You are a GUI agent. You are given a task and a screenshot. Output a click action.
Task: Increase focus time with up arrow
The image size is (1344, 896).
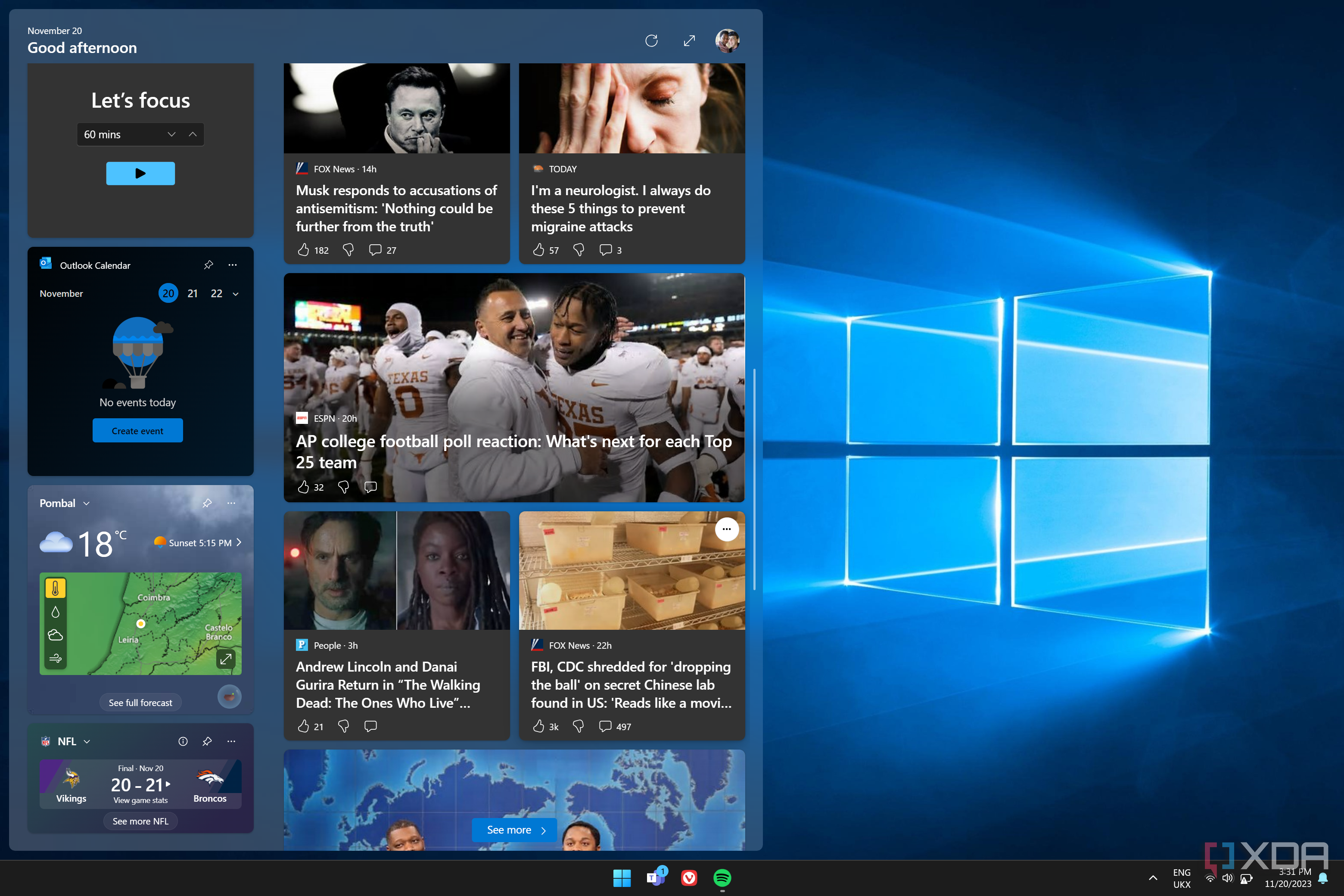[193, 134]
